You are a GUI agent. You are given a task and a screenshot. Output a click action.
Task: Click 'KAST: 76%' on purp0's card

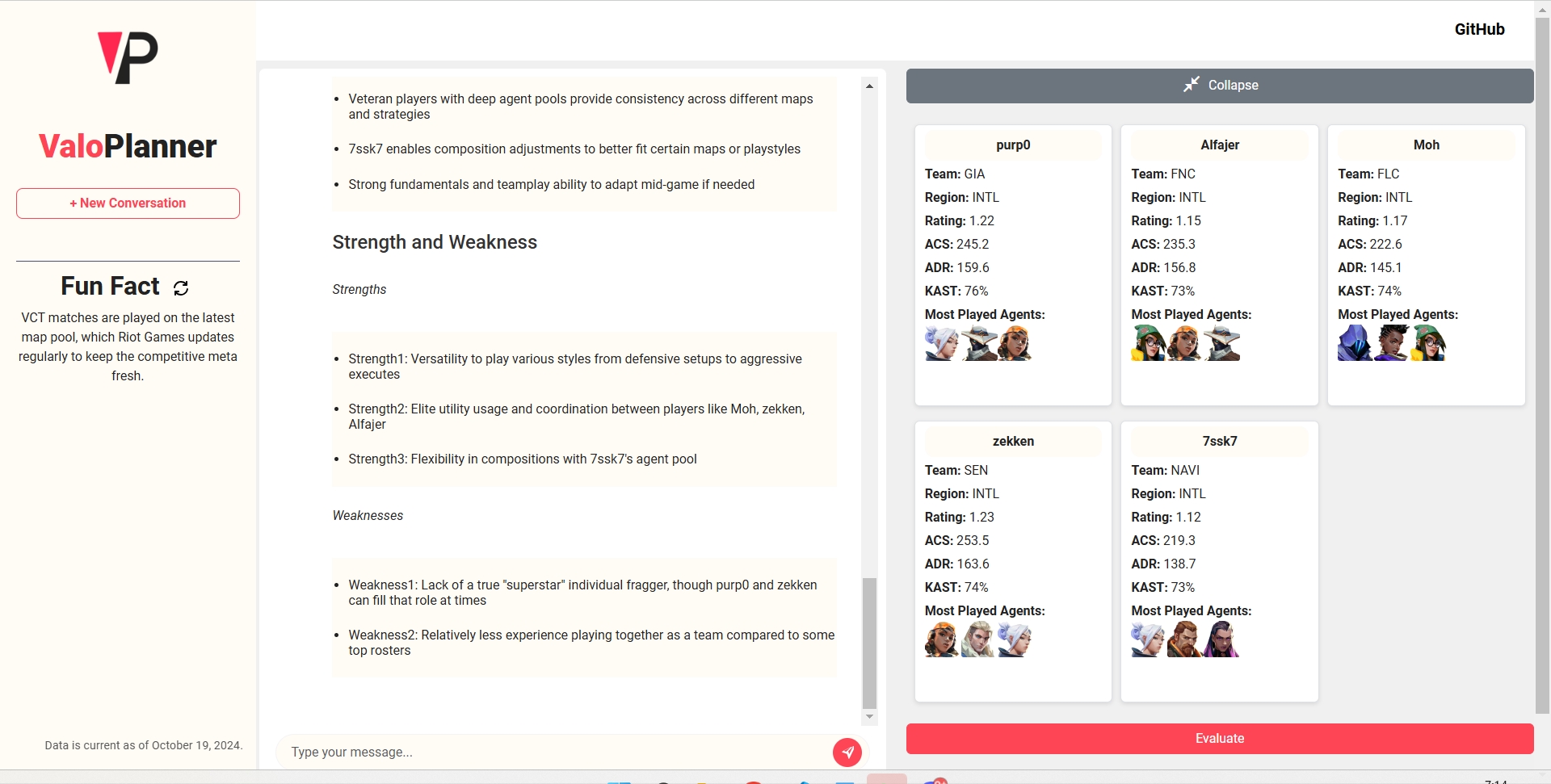pyautogui.click(x=956, y=291)
